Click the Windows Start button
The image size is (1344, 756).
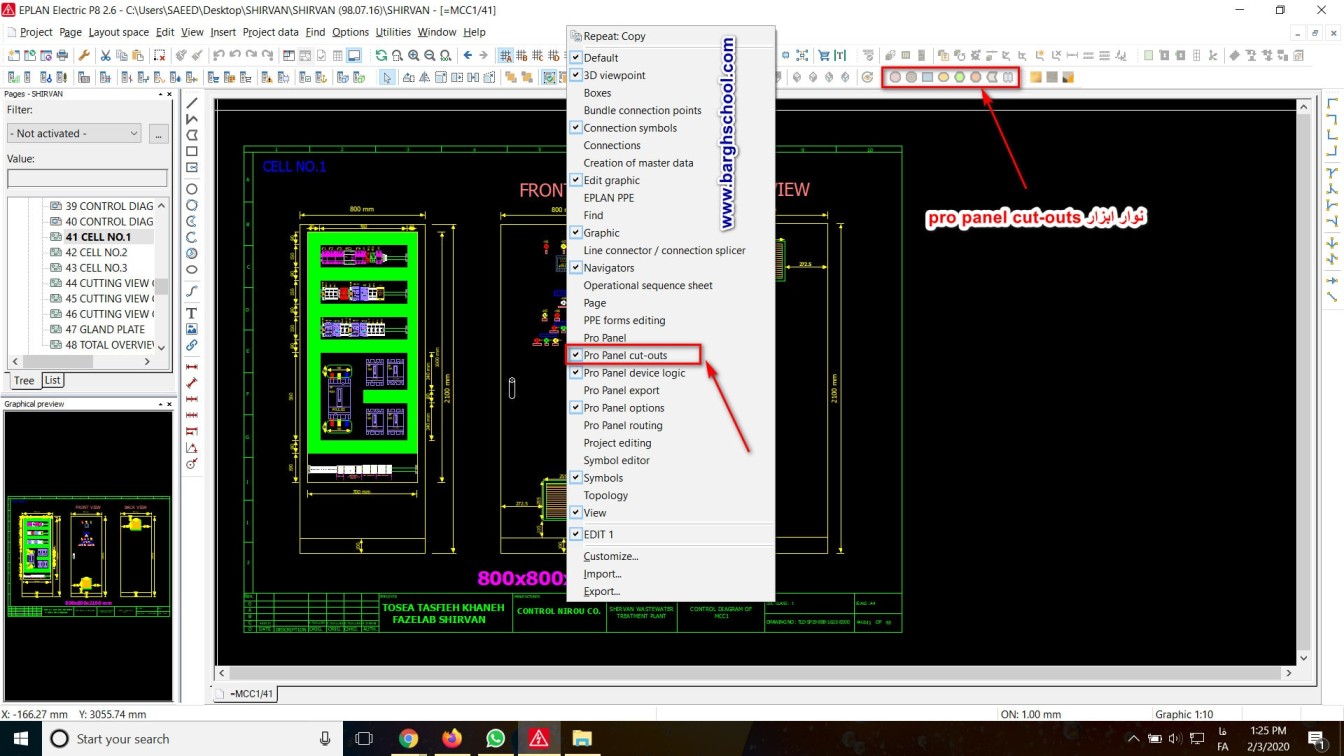pos(20,739)
